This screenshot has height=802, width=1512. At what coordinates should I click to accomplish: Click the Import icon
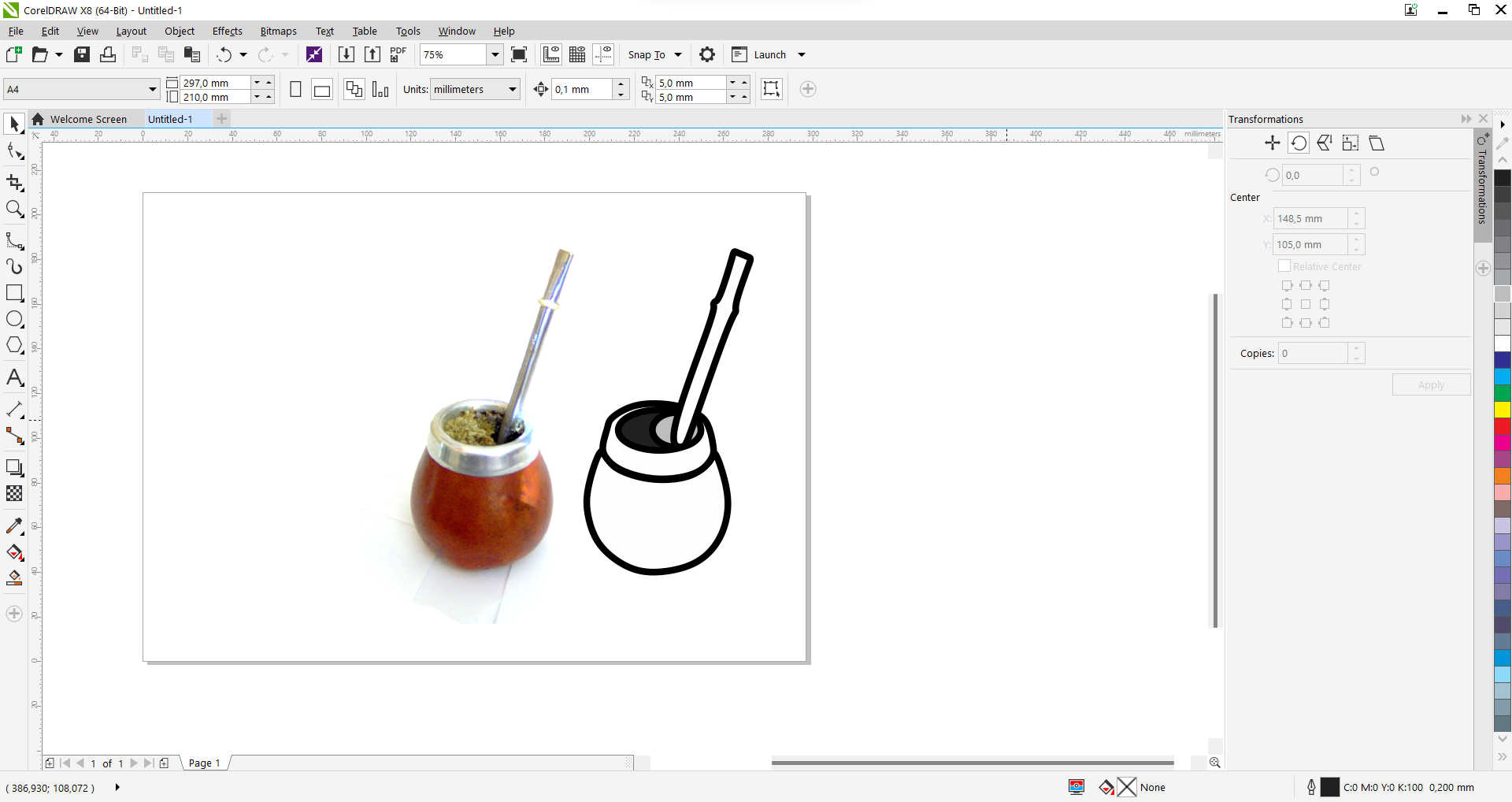[346, 54]
